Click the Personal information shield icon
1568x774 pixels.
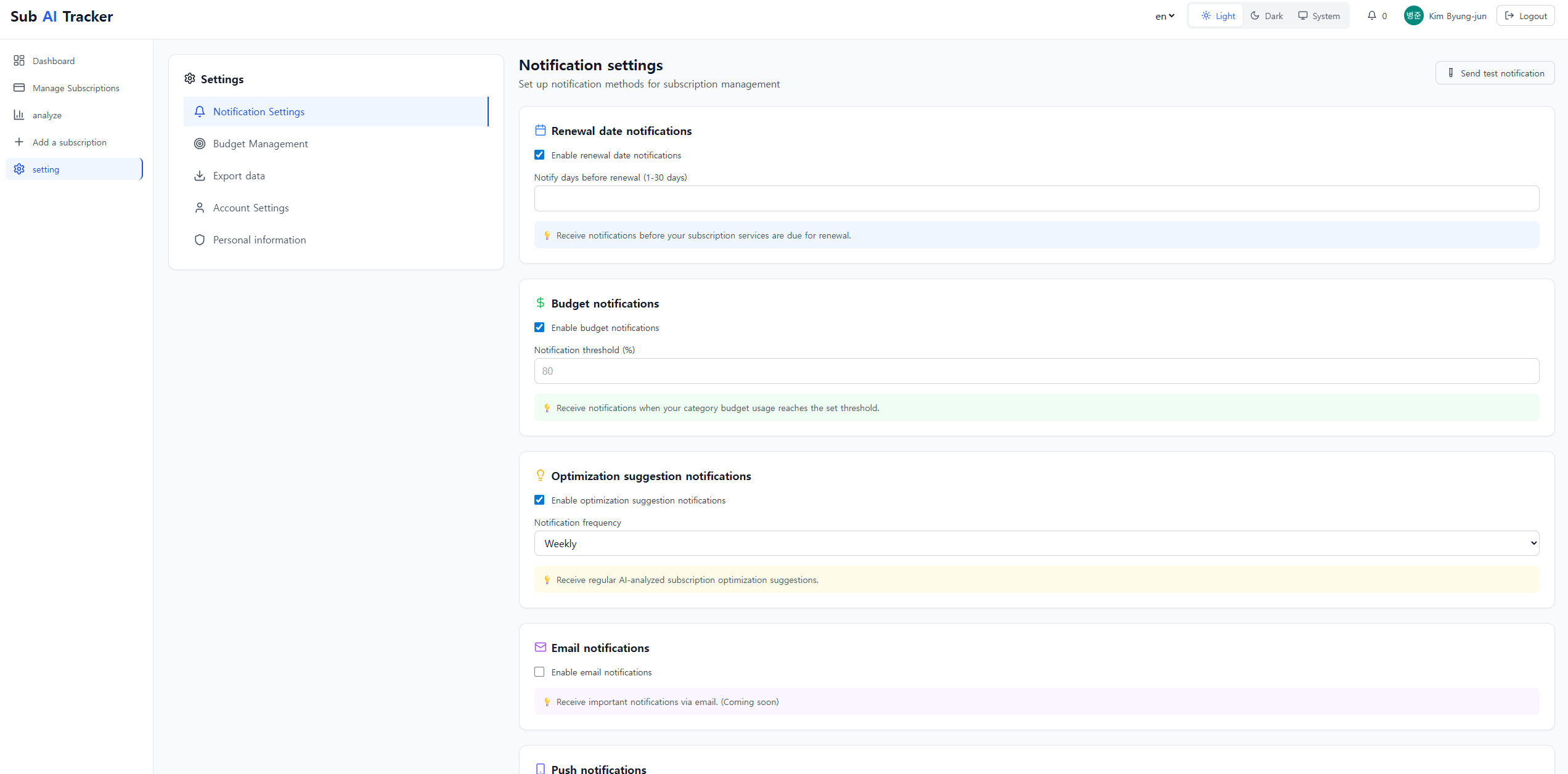click(200, 240)
